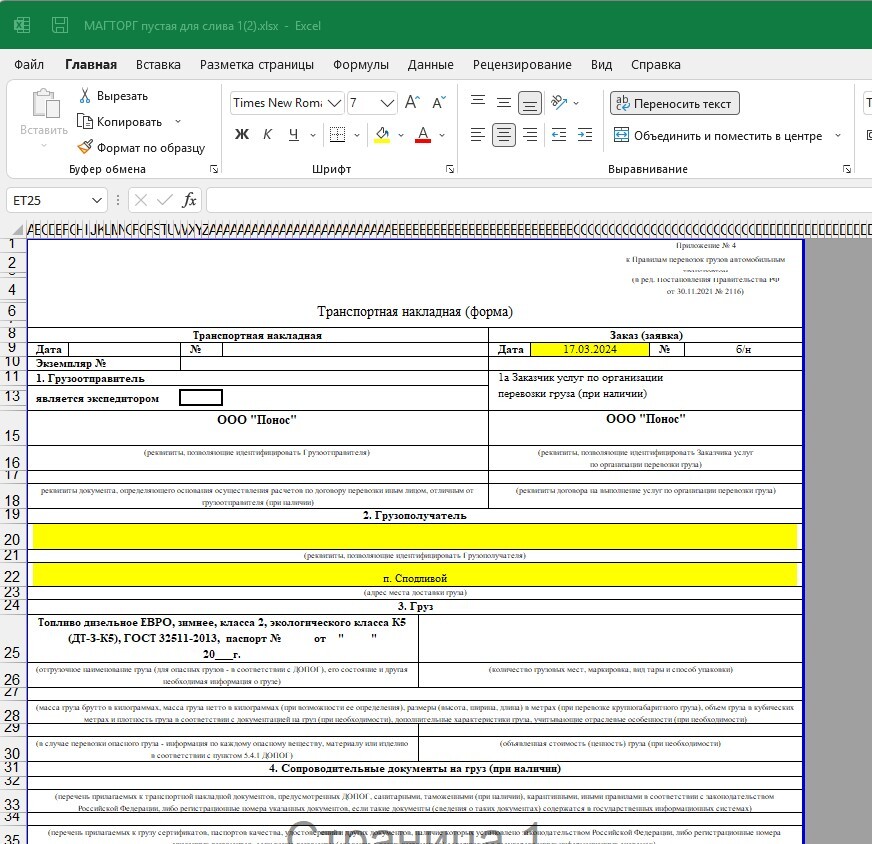
Task: Toggle Переносить текст wrap text
Action: click(x=675, y=103)
